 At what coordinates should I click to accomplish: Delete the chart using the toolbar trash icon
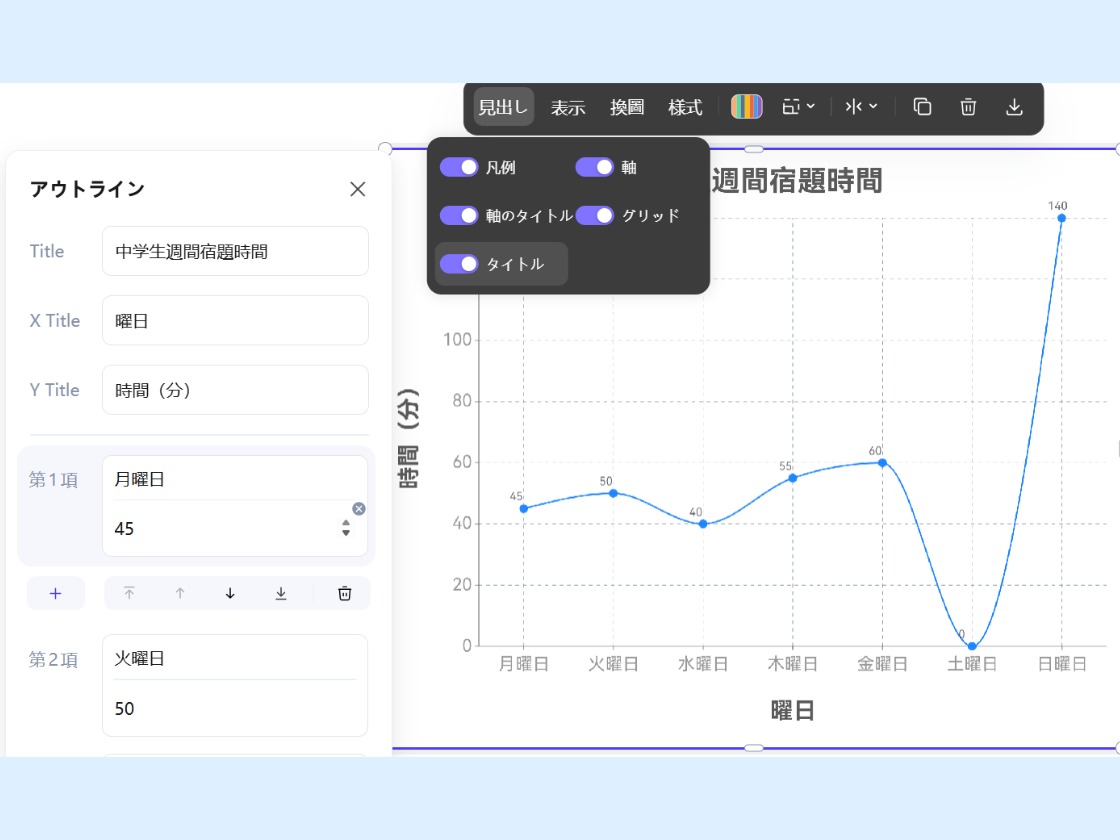coord(968,107)
